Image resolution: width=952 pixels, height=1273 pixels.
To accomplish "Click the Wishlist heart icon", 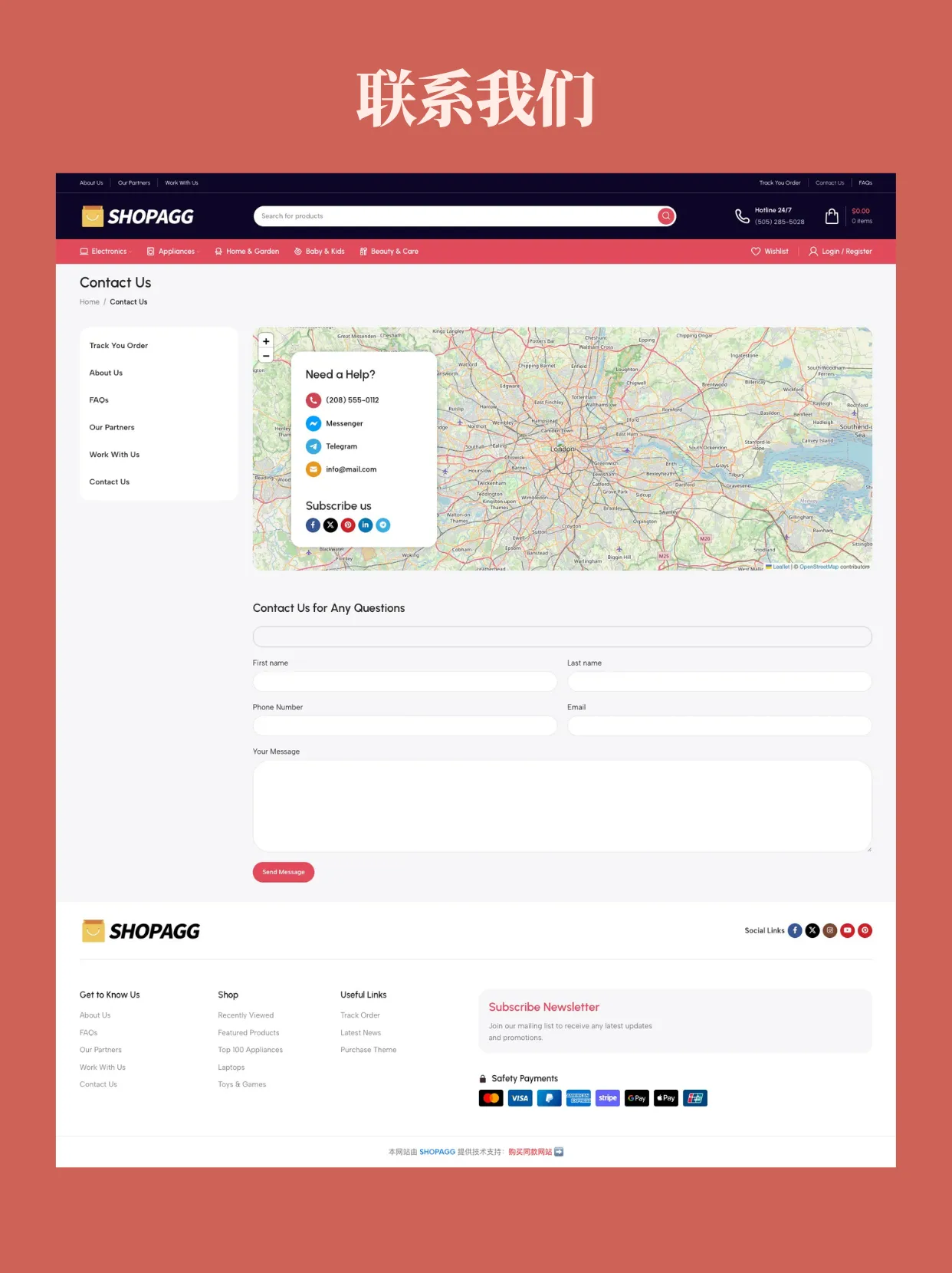I will pos(756,252).
